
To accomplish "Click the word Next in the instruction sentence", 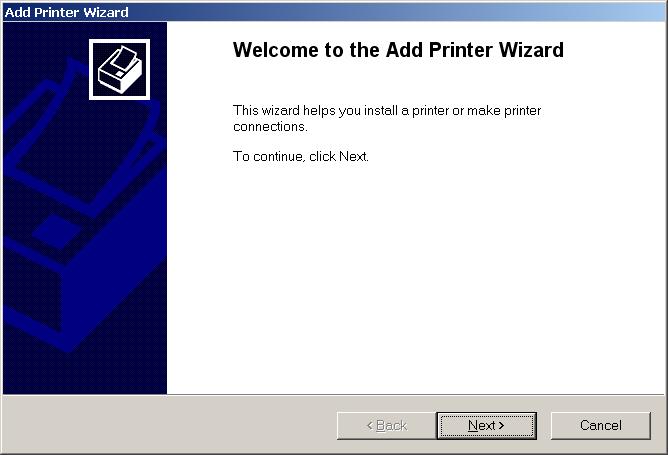I will [353, 156].
